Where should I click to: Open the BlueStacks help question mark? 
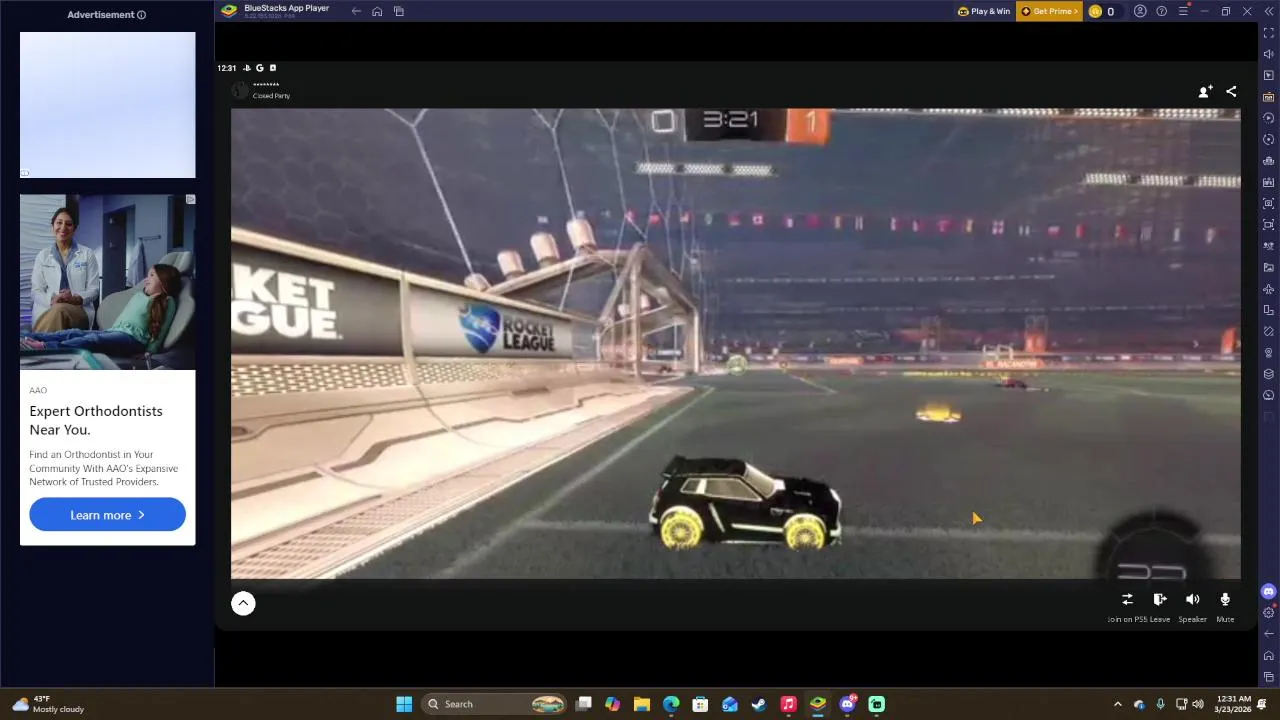point(1161,11)
